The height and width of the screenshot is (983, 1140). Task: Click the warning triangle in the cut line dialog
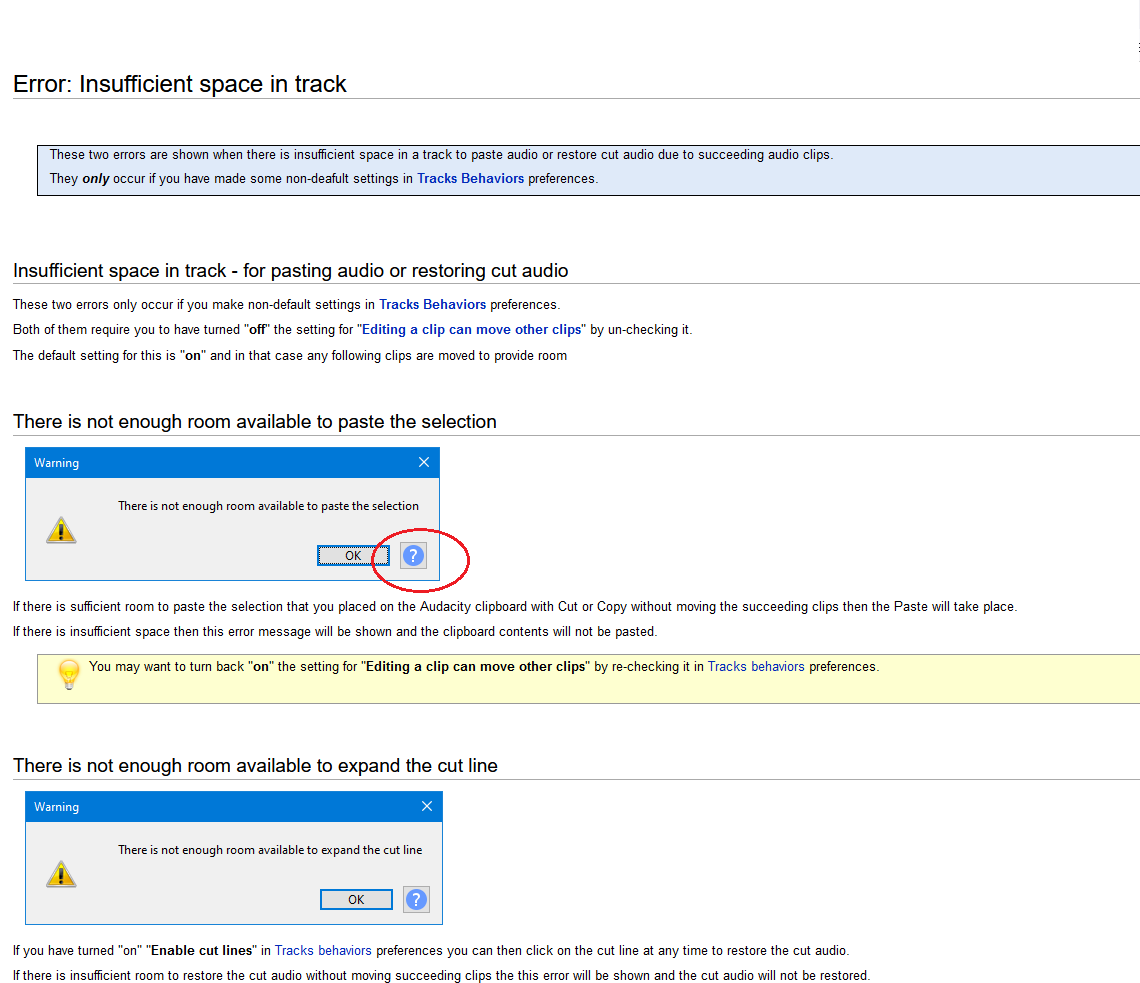tap(61, 873)
